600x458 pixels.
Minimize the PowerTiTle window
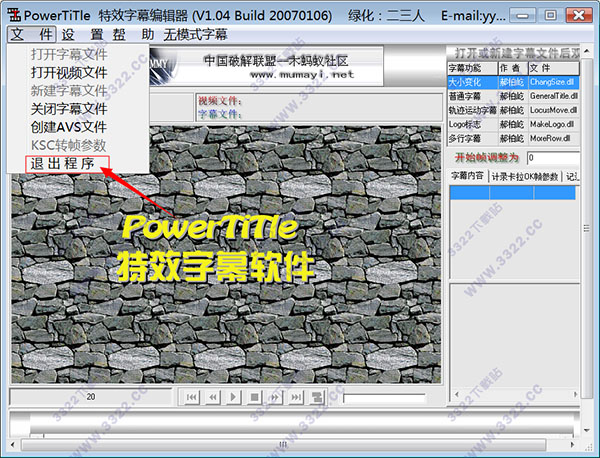tap(523, 15)
